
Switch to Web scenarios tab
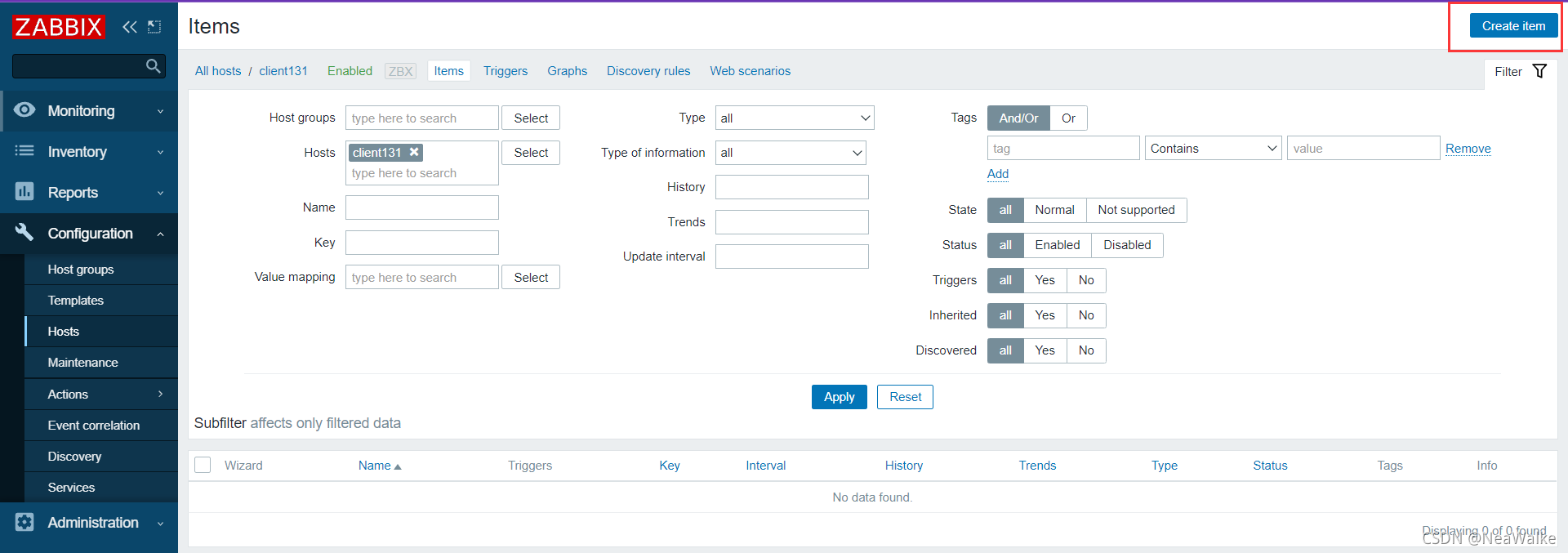click(750, 71)
